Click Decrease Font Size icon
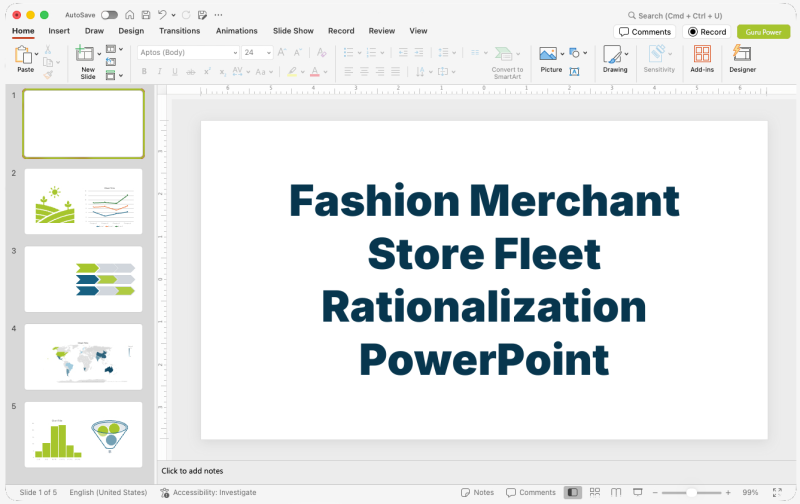Image resolution: width=800 pixels, height=504 pixels. pos(298,52)
